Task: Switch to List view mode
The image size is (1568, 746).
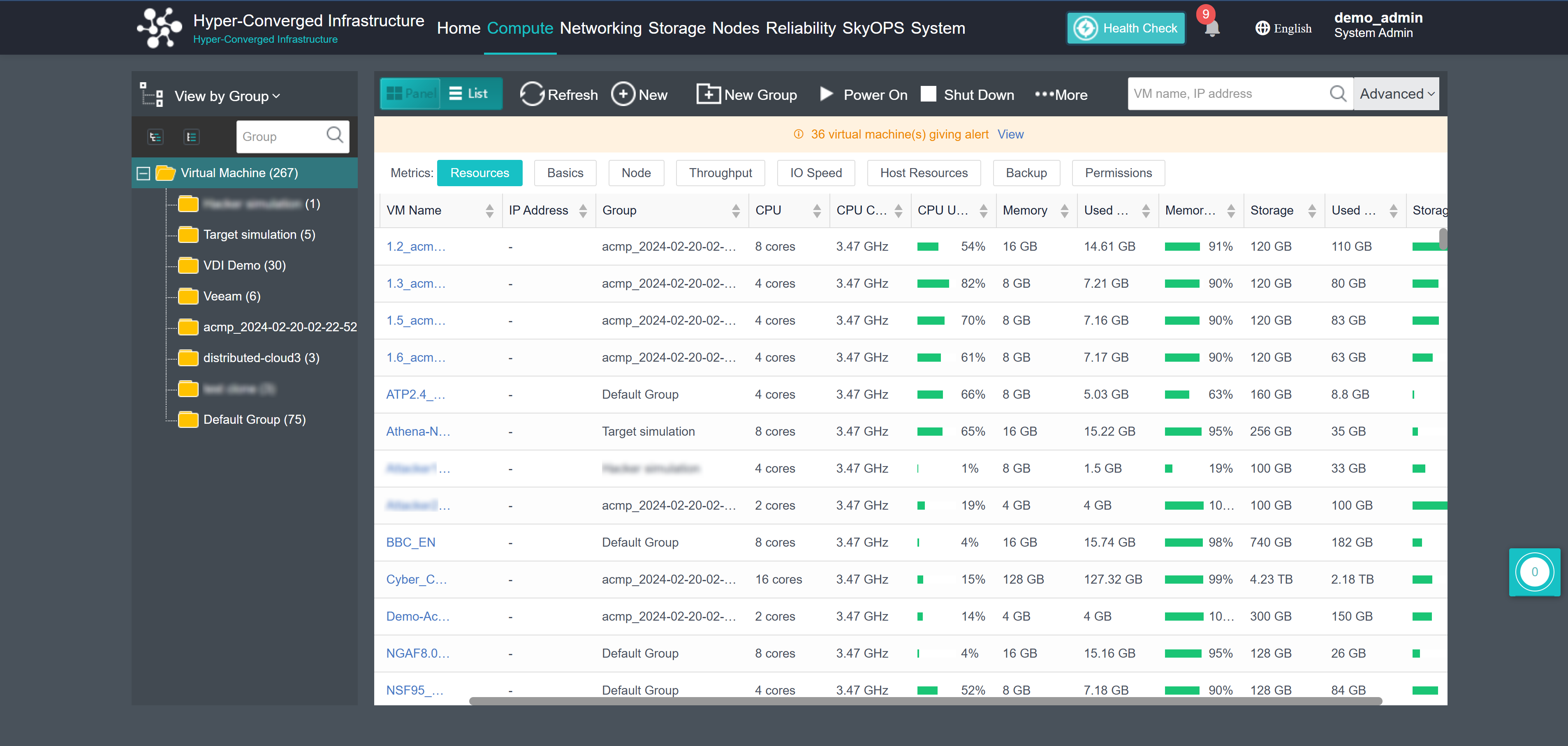Action: coord(469,94)
